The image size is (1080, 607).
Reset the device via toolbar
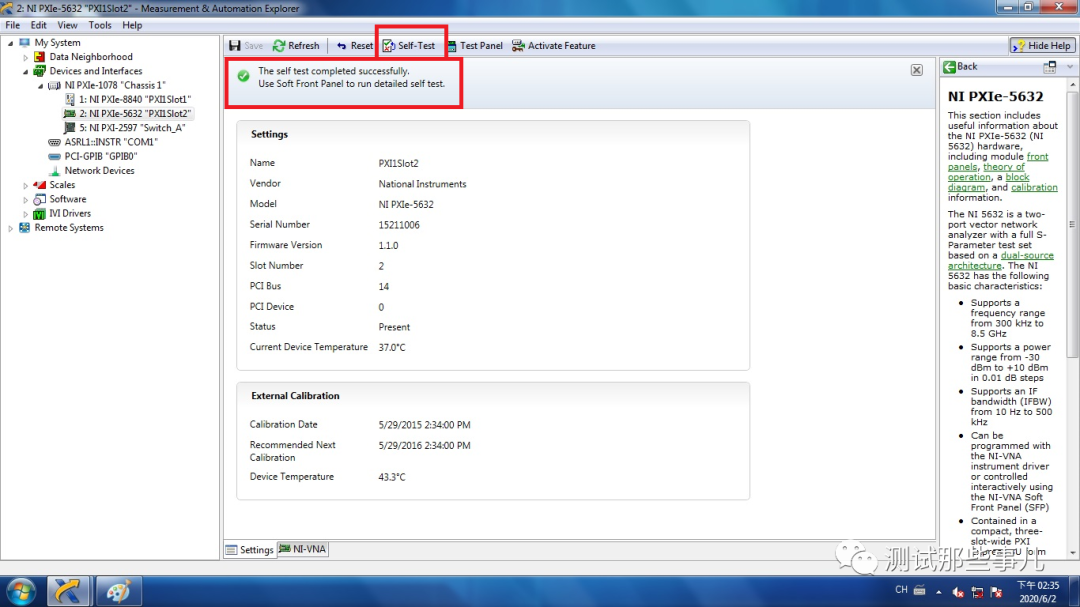[x=354, y=45]
